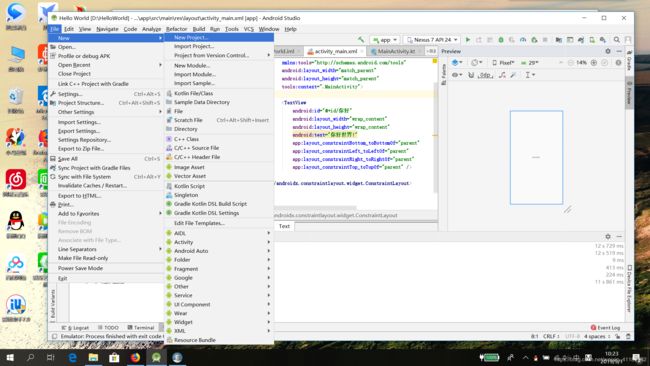Expand the Widget submenu
The image size is (650, 366).
(219, 322)
